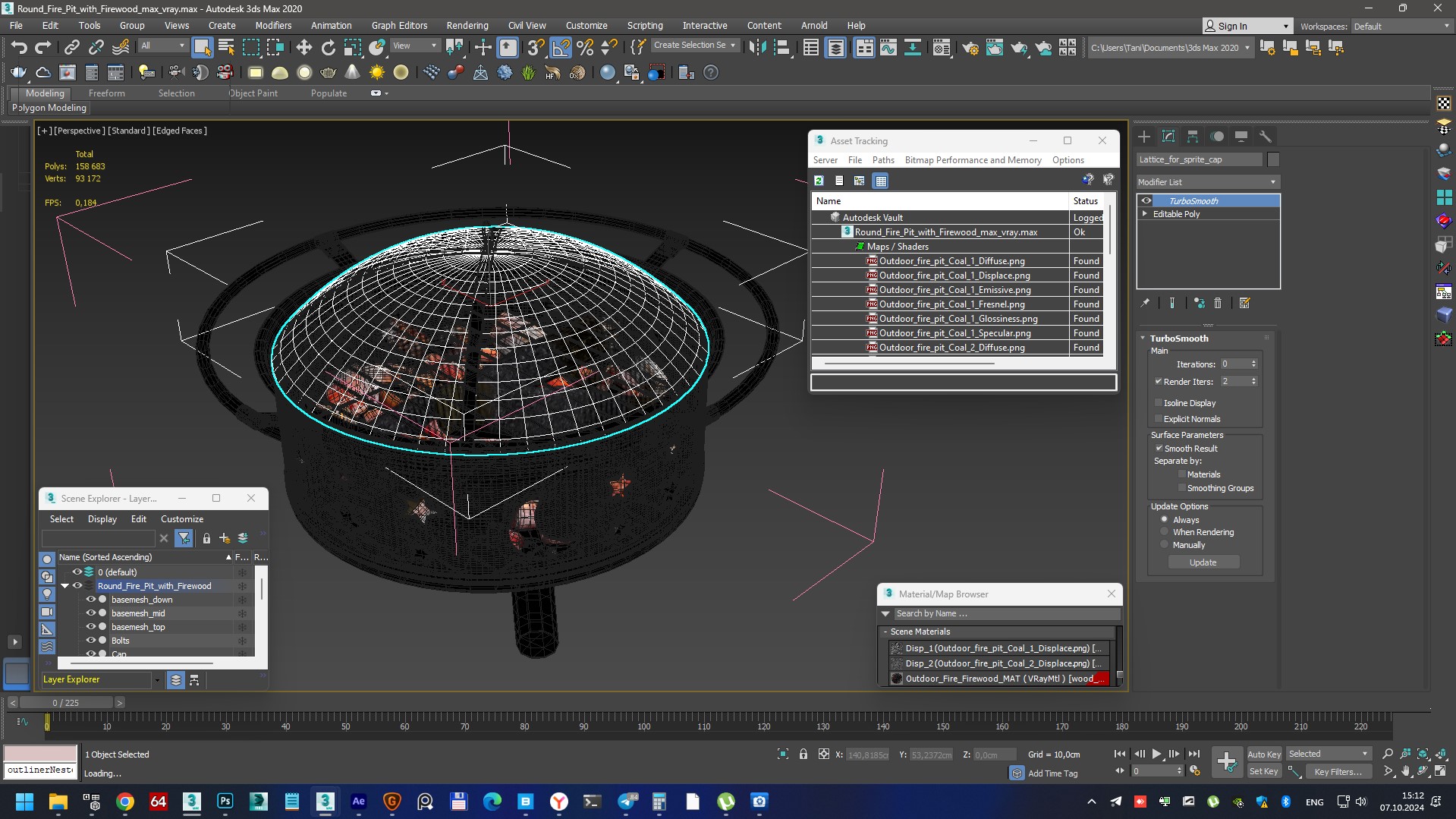Enable the Explicit Normals checkbox
Screen dimensions: 1456x819
point(1159,419)
